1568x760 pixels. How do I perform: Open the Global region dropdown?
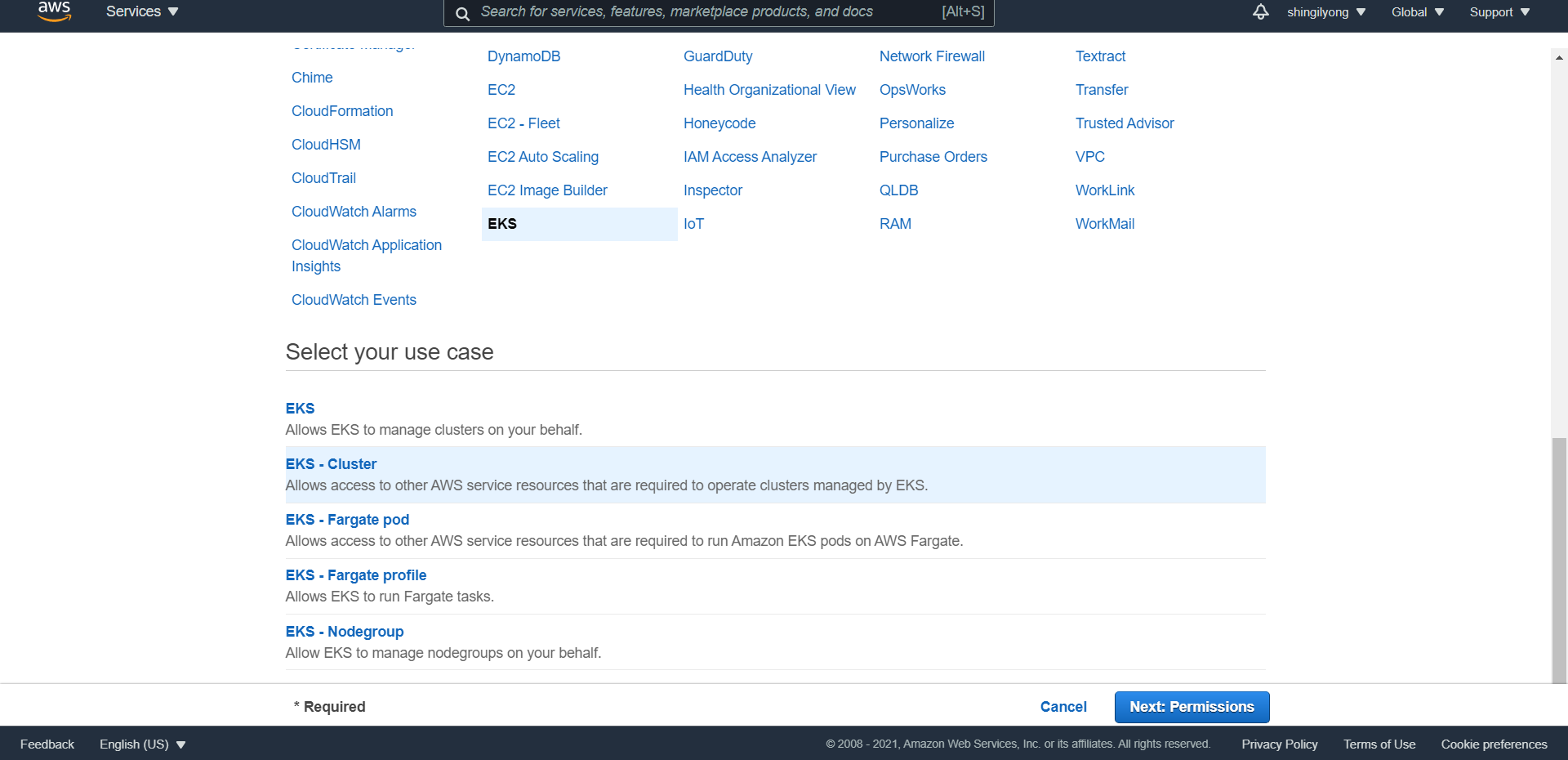tap(1418, 12)
